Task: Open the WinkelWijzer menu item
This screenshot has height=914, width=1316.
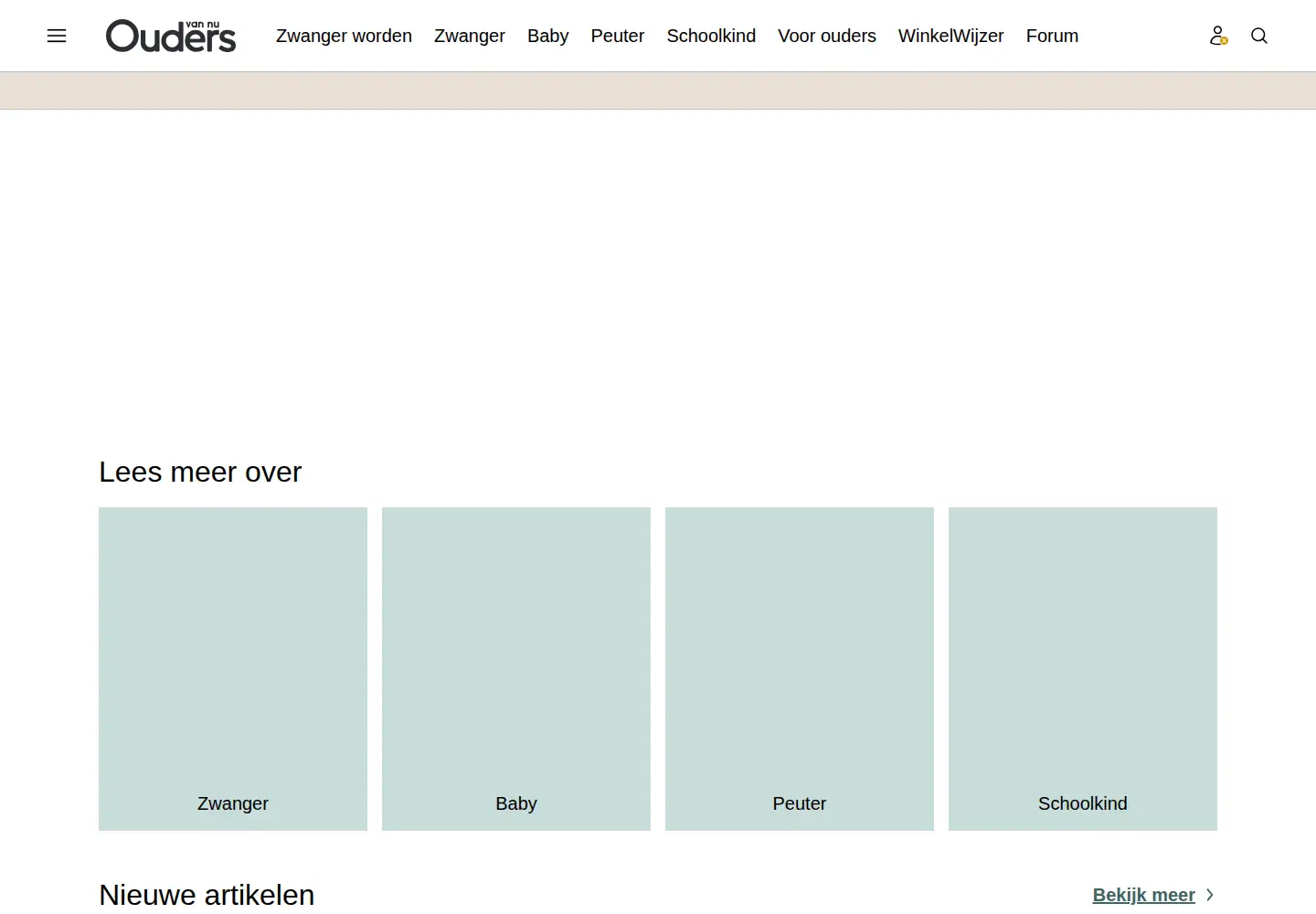Action: click(x=951, y=36)
